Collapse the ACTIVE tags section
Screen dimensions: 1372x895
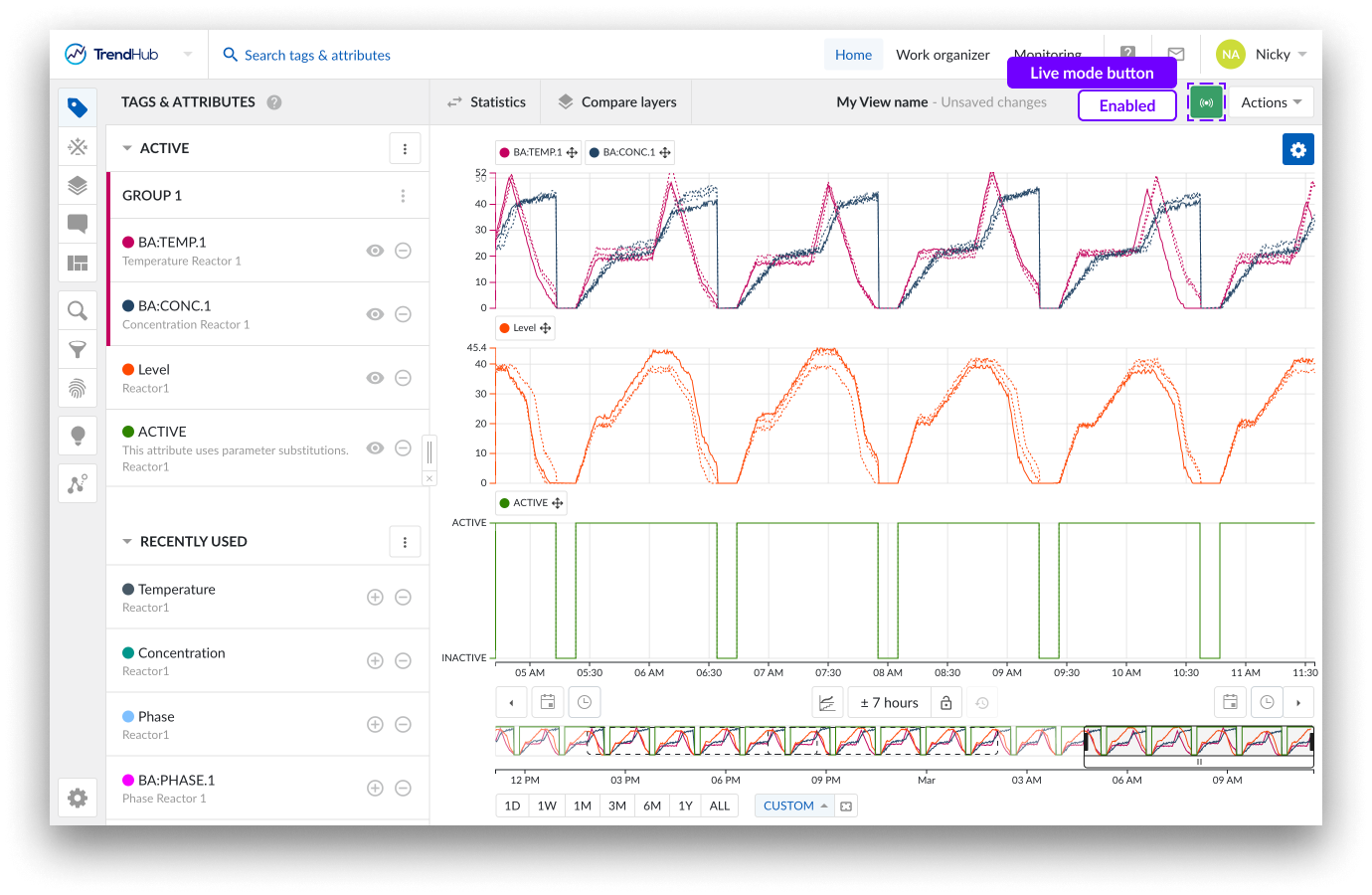(127, 148)
